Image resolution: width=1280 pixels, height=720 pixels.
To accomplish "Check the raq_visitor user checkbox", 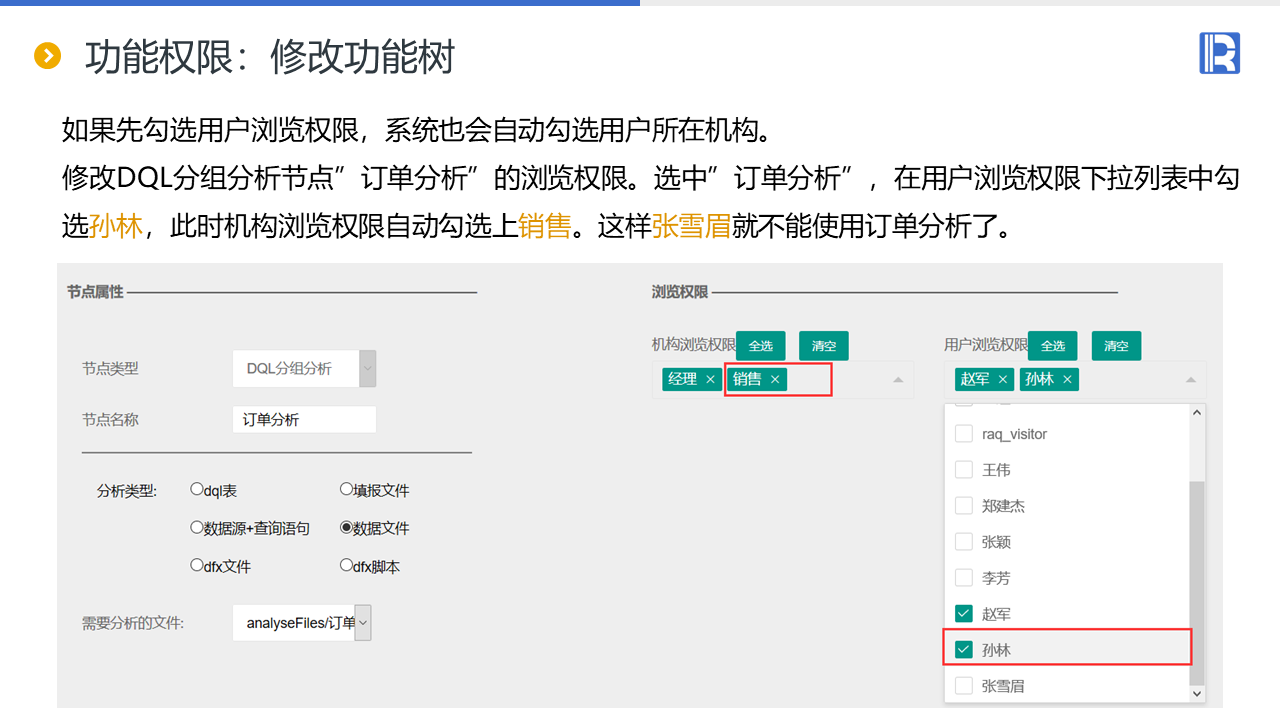I will (x=964, y=434).
